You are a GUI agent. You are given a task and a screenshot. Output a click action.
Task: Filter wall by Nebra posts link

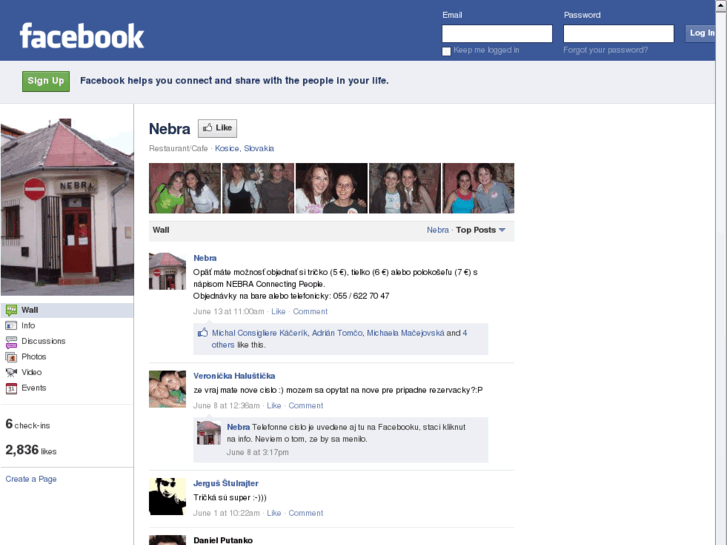point(438,230)
